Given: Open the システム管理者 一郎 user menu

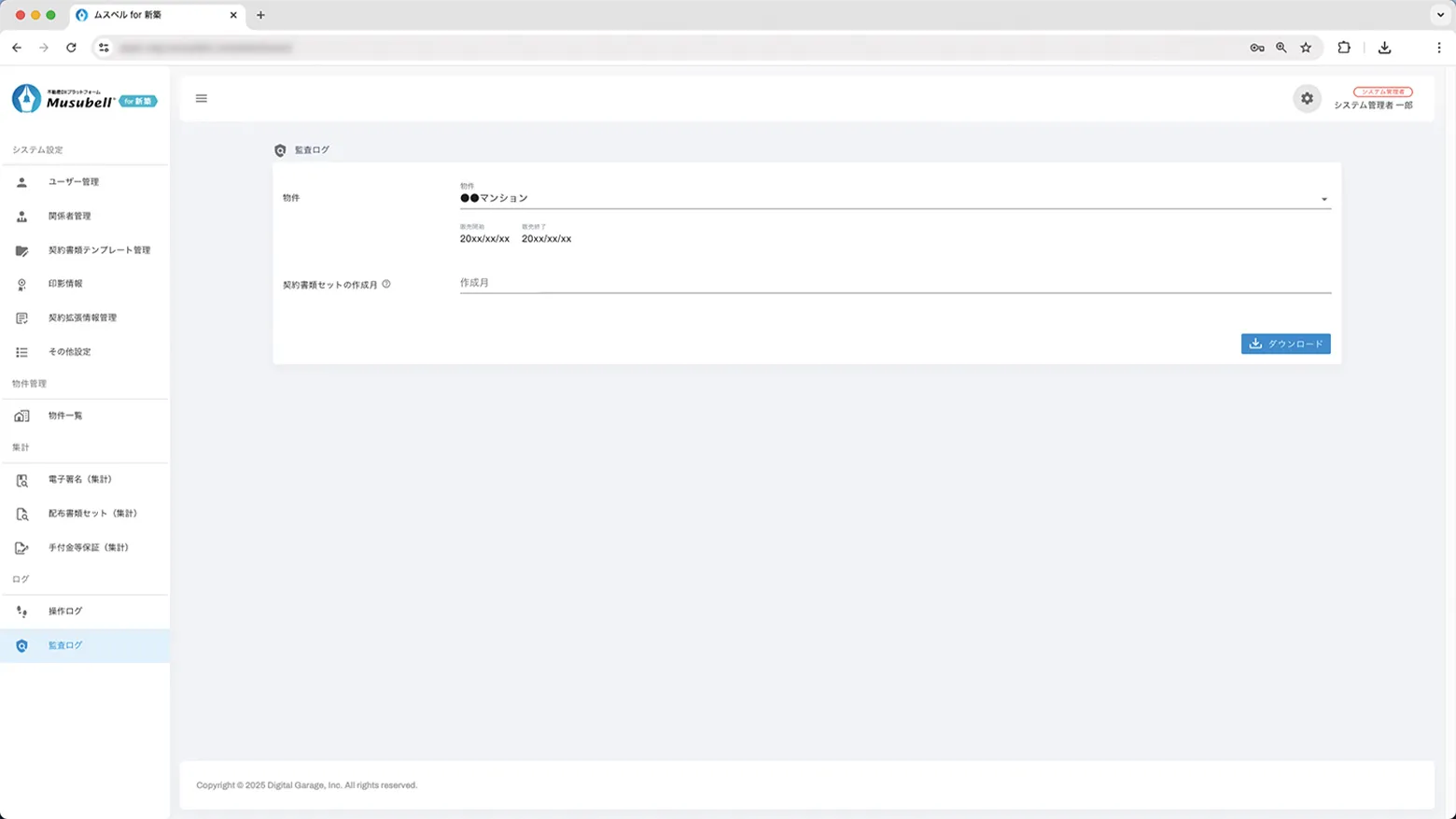Looking at the screenshot, I should [x=1373, y=99].
